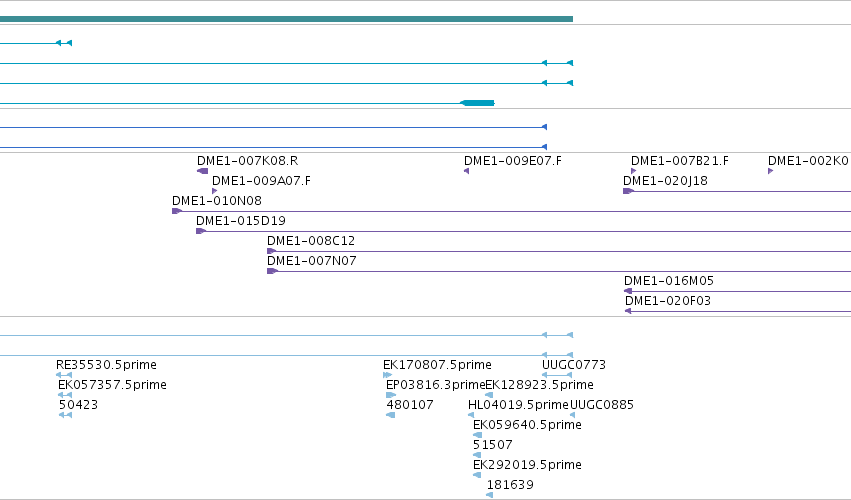The height and width of the screenshot is (500, 851).
Task: Select the 181639 feature arrow
Action: [490, 495]
